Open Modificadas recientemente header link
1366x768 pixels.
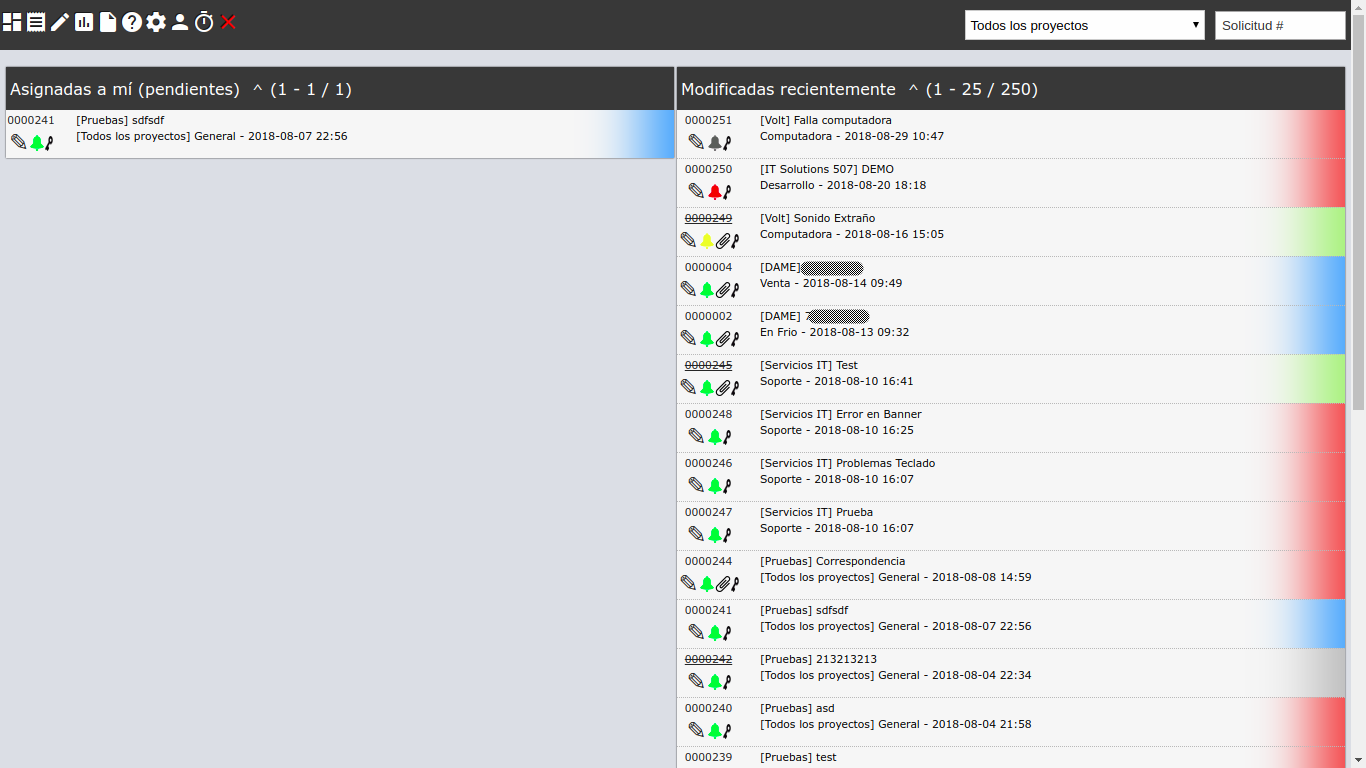click(x=788, y=89)
